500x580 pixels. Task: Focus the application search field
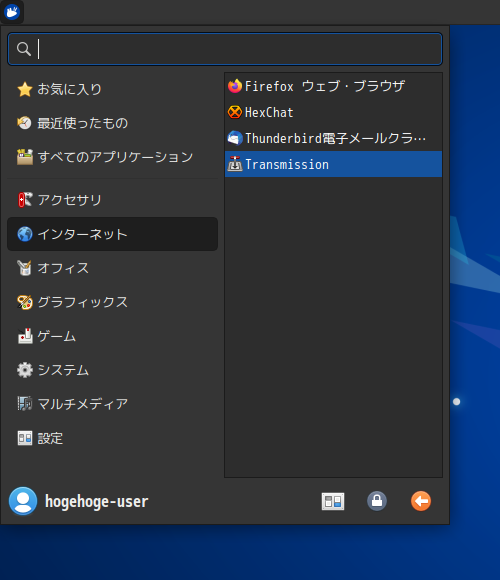225,49
